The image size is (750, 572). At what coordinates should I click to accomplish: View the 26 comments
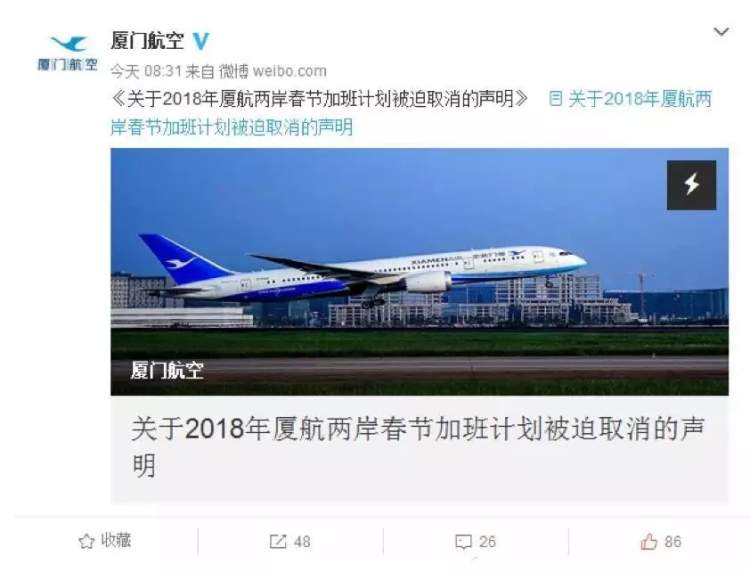click(x=487, y=541)
